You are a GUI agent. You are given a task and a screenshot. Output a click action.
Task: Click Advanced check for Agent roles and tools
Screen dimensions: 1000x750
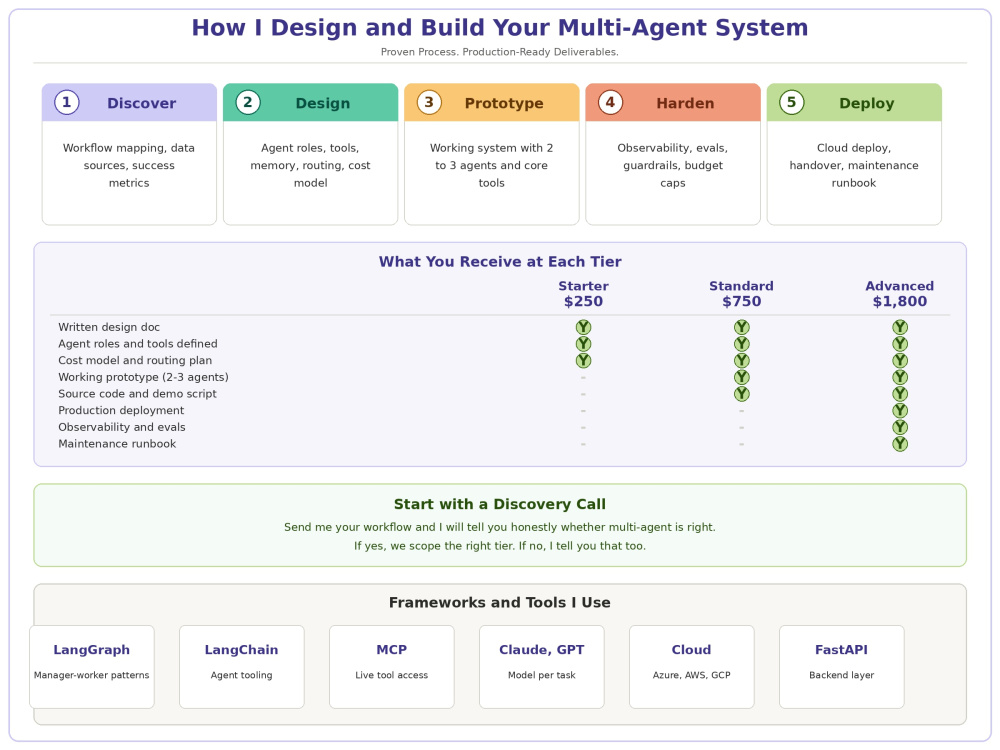pyautogui.click(x=900, y=344)
